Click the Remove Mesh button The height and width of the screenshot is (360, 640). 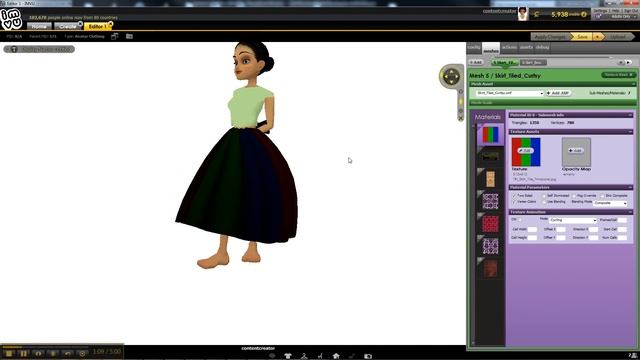coord(618,75)
